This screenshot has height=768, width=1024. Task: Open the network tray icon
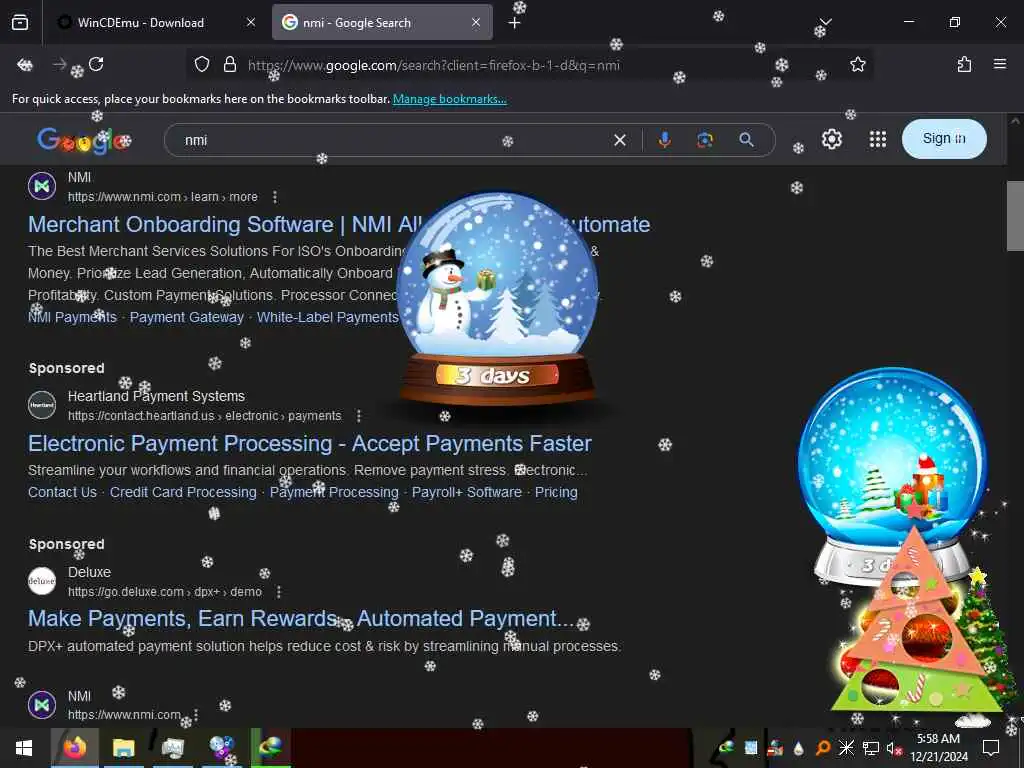click(871, 748)
